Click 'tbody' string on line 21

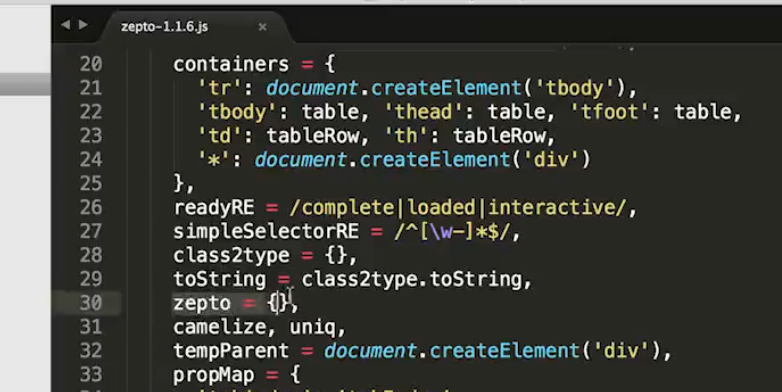pyautogui.click(x=576, y=88)
